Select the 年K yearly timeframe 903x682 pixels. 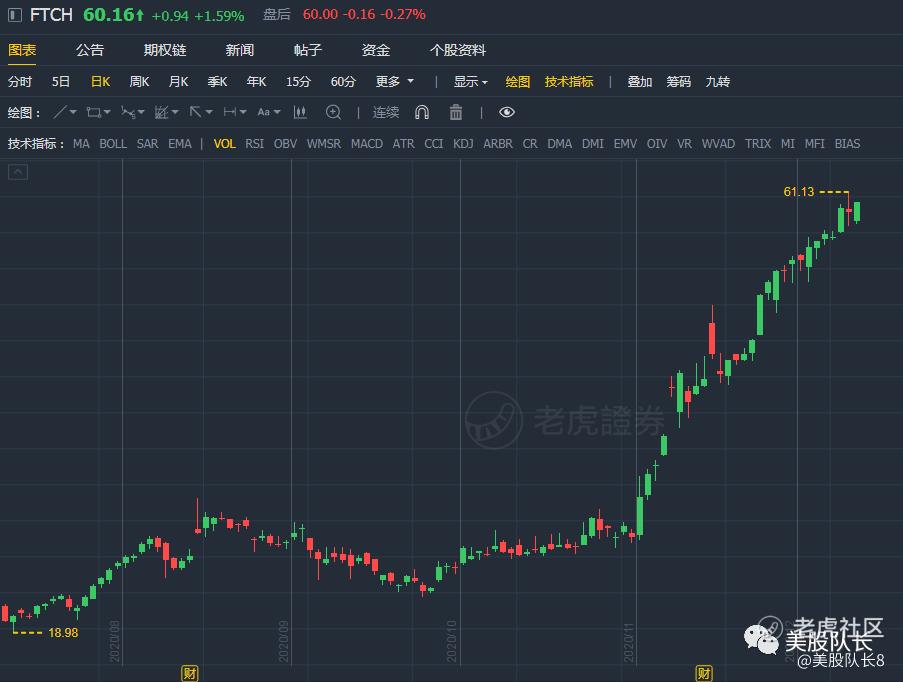pos(256,81)
